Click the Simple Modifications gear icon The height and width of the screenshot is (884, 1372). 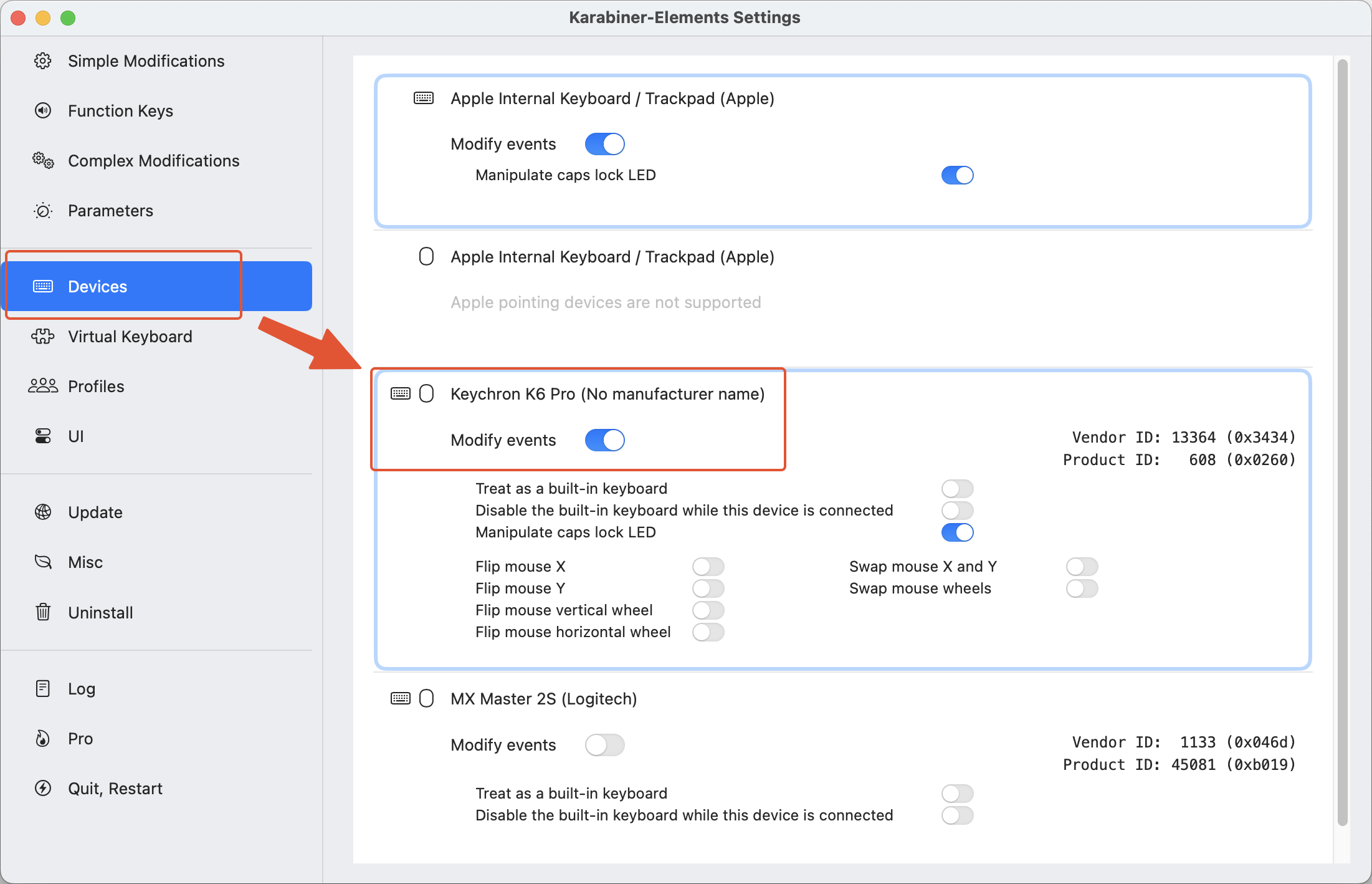43,61
